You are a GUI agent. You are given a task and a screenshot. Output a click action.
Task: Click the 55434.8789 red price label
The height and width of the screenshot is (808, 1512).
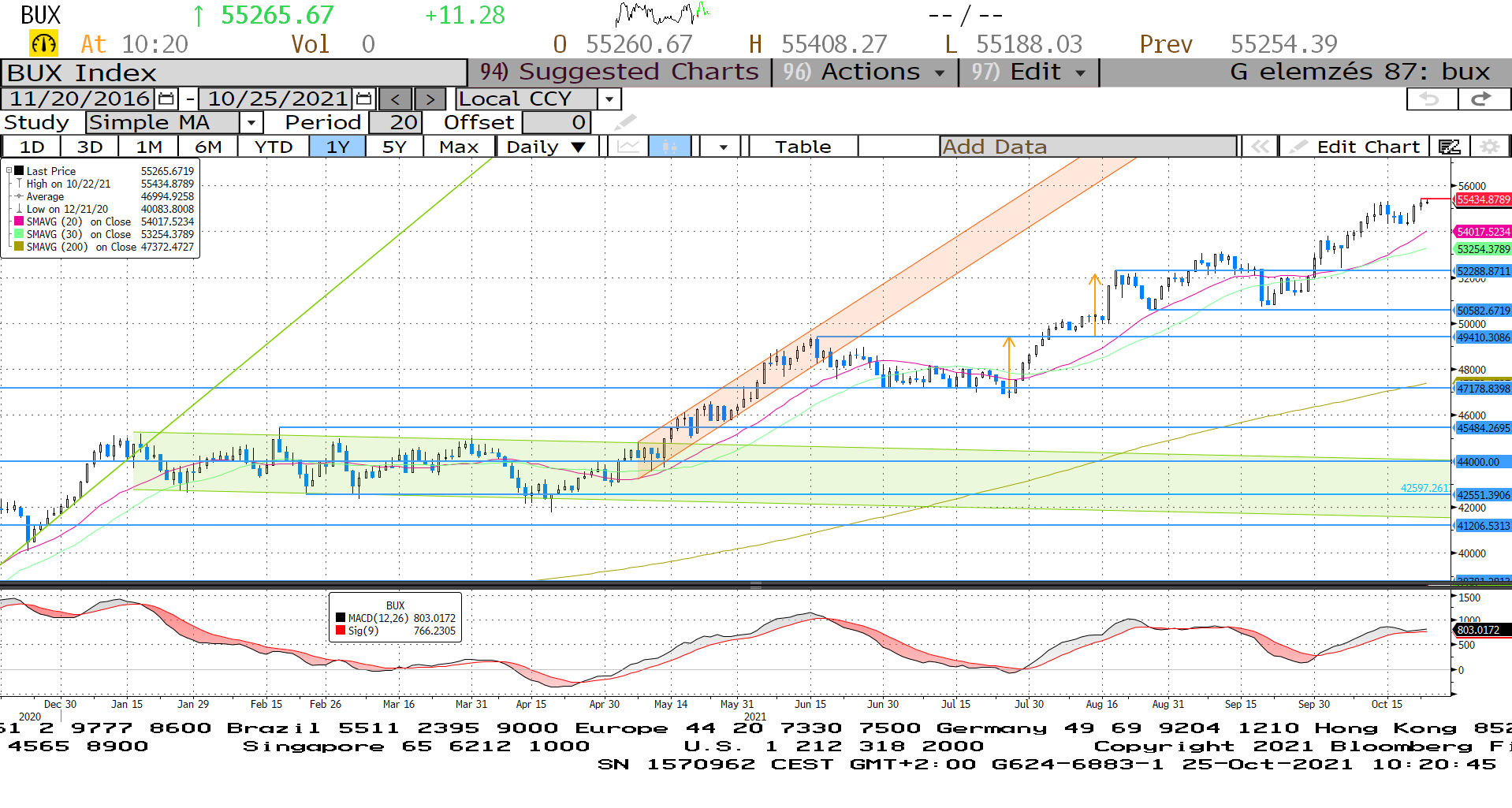tap(1483, 199)
